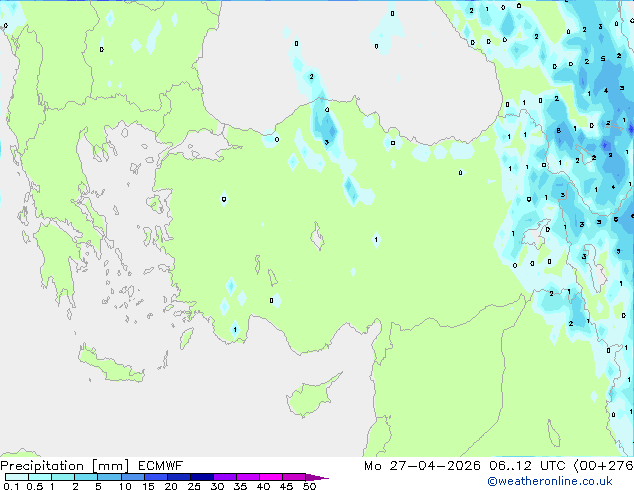Click the 45–50 mm legend color swatch
The image size is (634, 490).
294,477
